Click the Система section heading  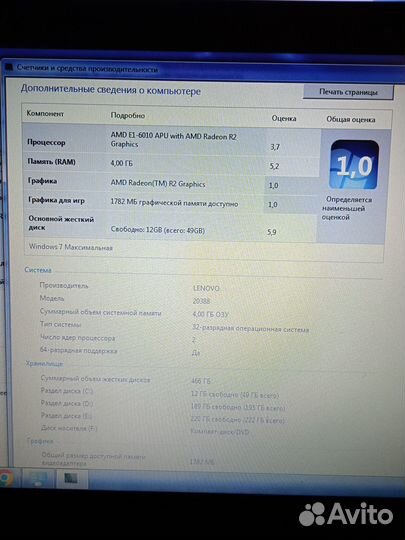(x=38, y=270)
